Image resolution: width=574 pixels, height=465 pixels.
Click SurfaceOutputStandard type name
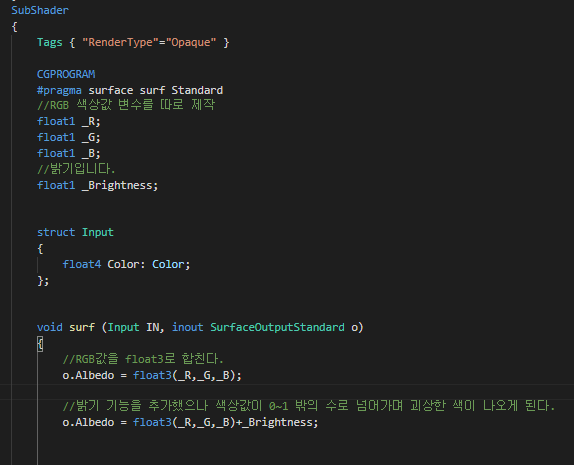click(277, 327)
